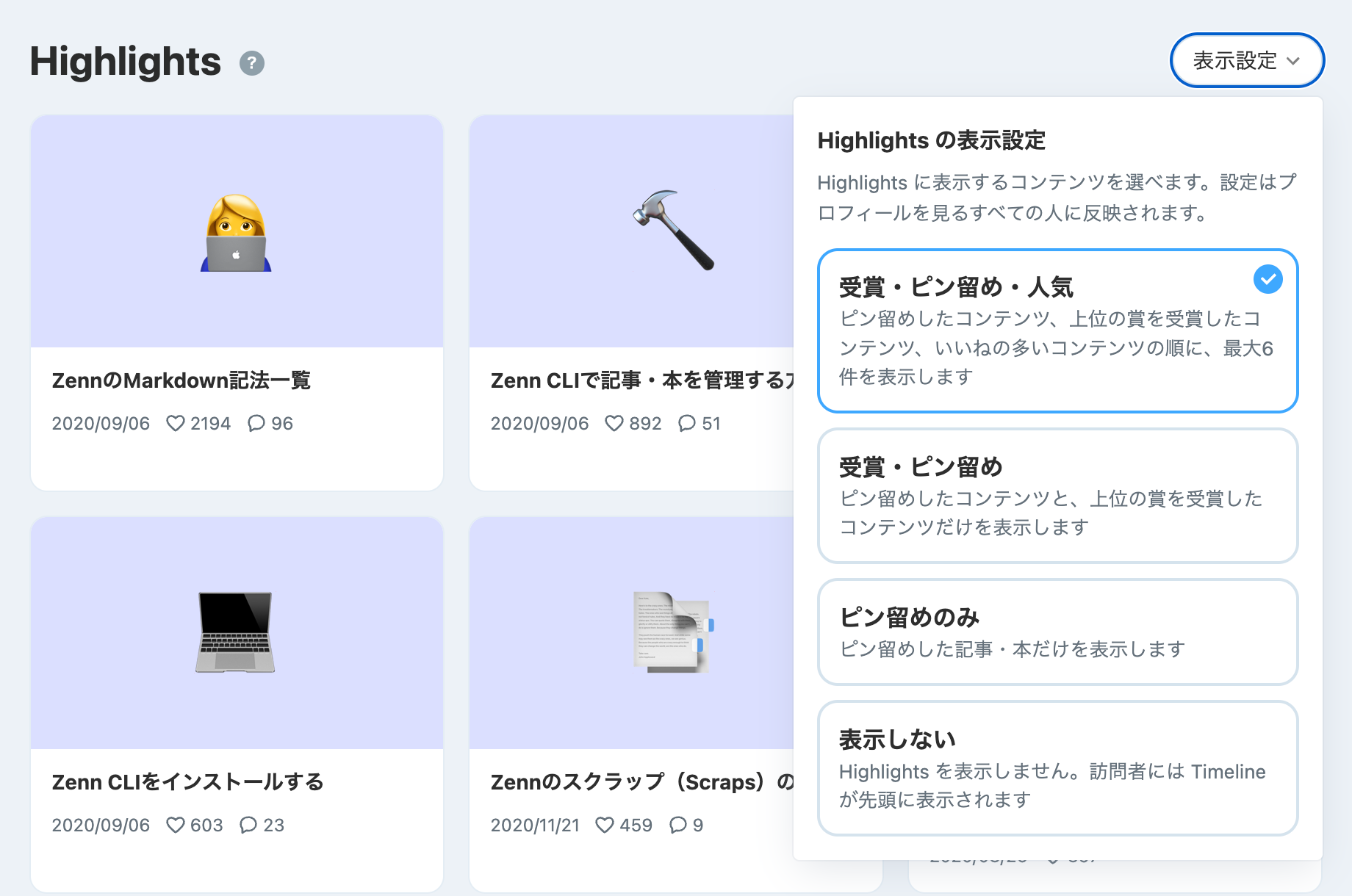
Task: Click the comment icon beside 51
Action: pos(687,424)
